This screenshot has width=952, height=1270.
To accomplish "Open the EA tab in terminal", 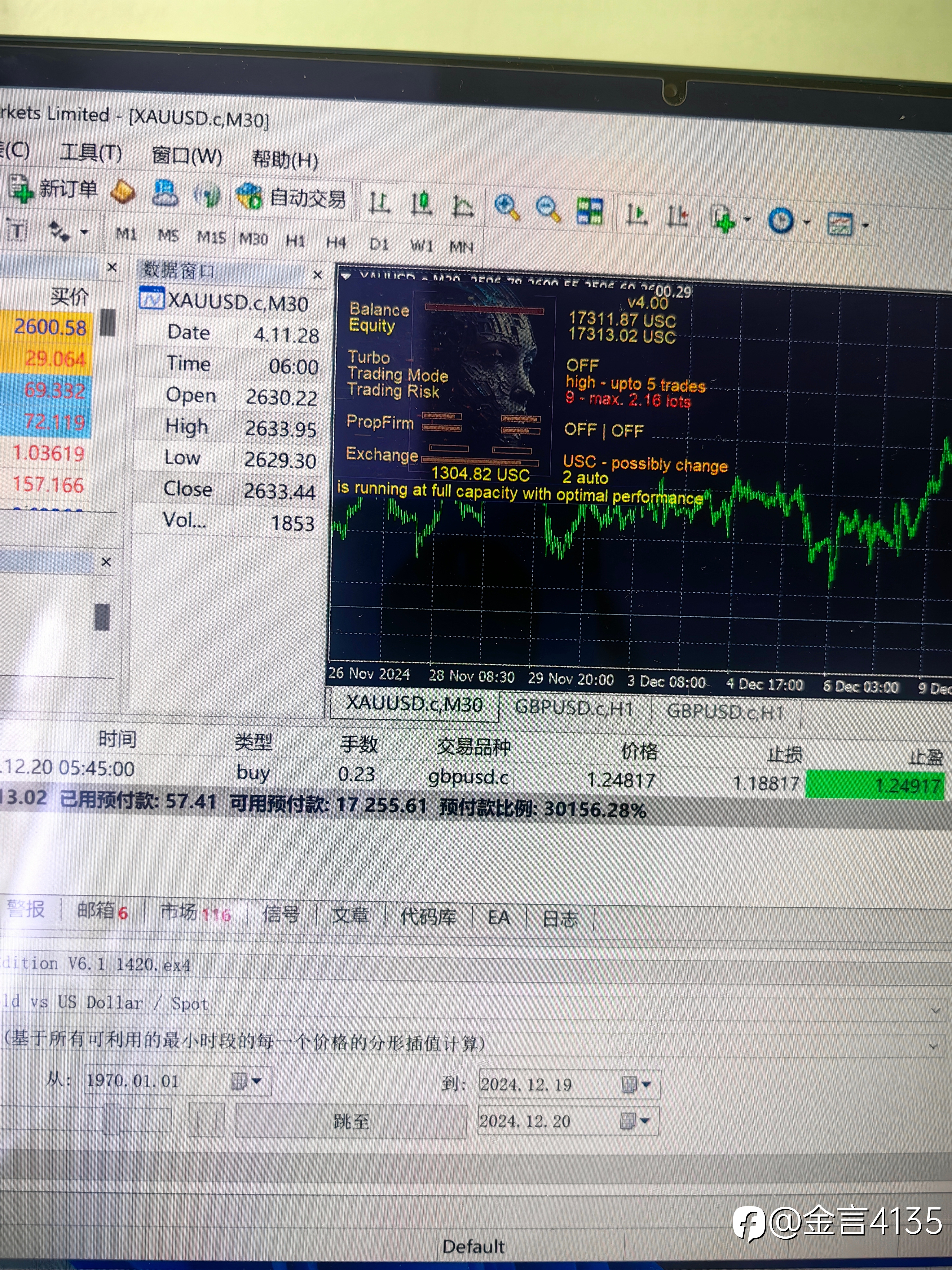I will pos(499,918).
